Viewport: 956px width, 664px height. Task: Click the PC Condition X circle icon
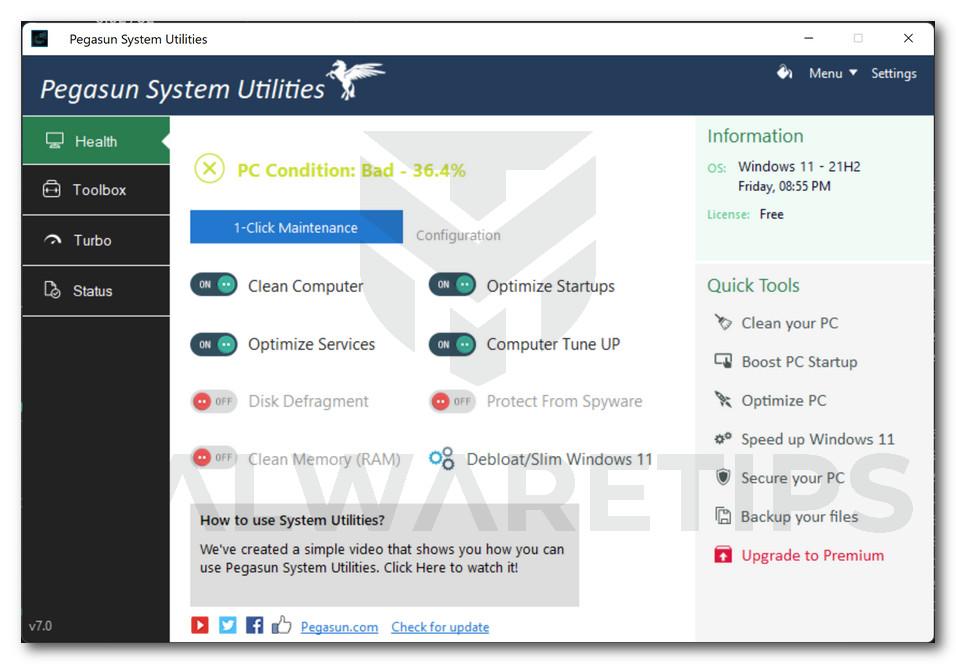point(210,168)
